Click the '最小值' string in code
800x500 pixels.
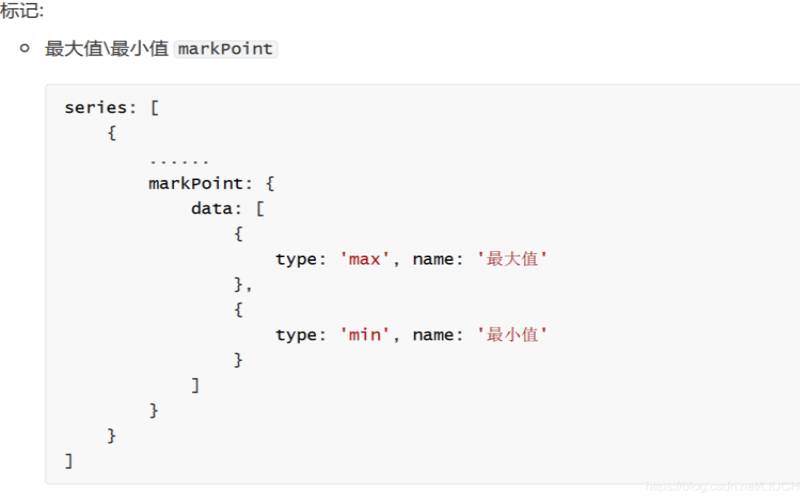click(513, 335)
